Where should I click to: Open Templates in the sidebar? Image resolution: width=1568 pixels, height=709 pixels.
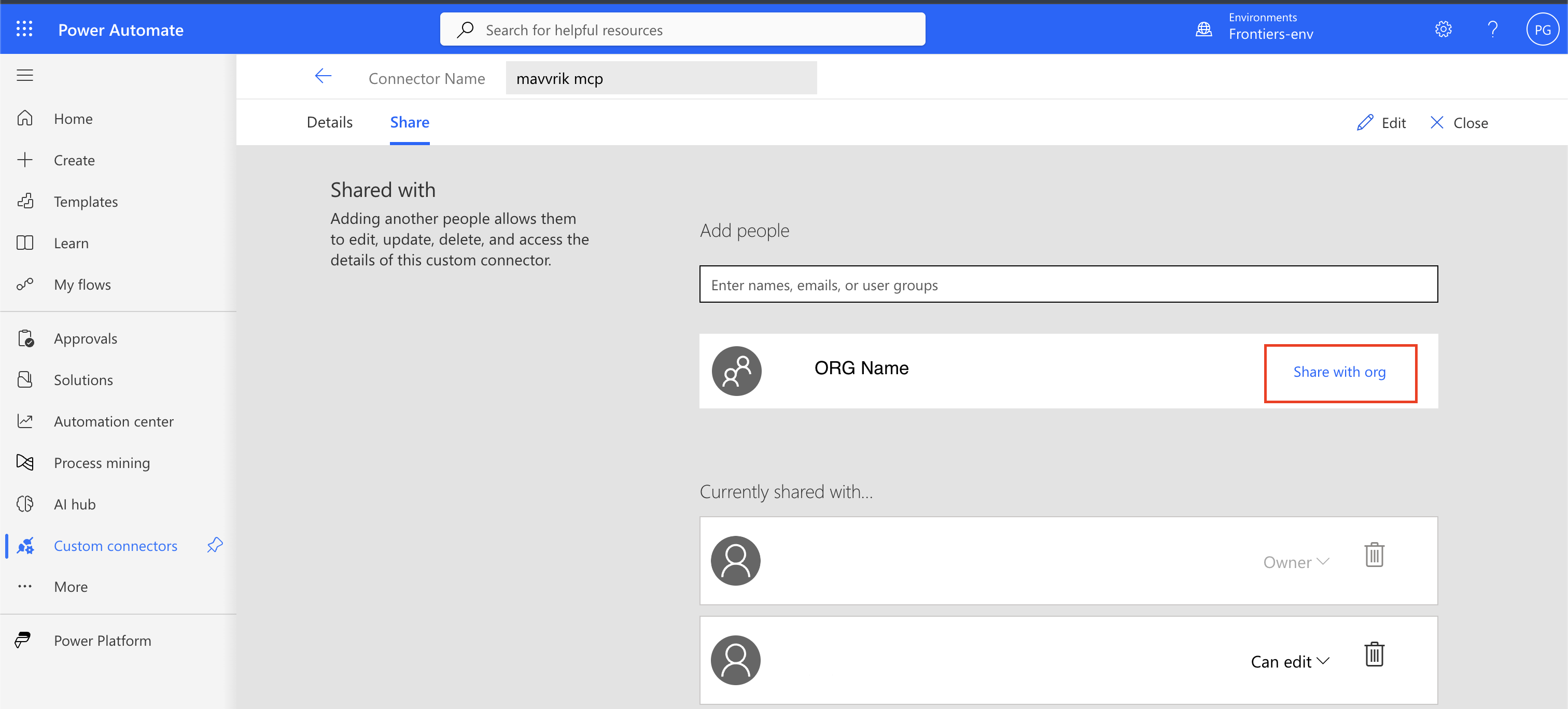pyautogui.click(x=85, y=202)
